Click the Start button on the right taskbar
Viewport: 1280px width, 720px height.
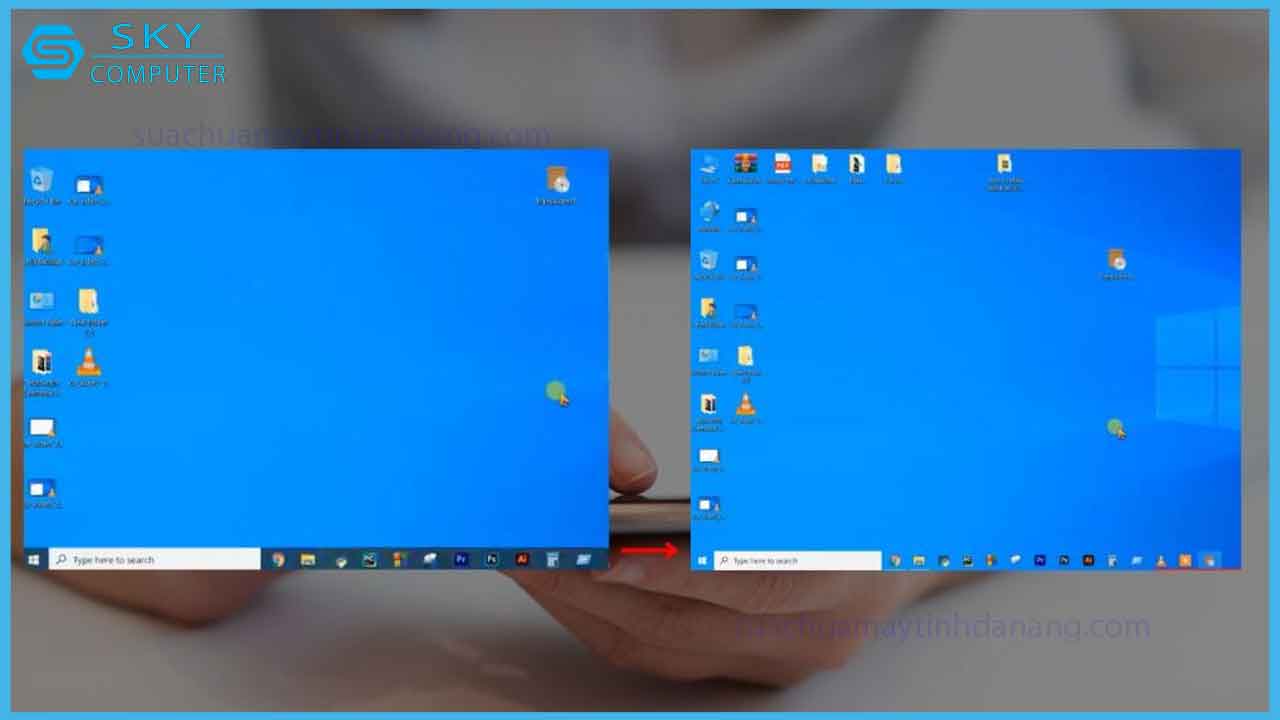[701, 561]
